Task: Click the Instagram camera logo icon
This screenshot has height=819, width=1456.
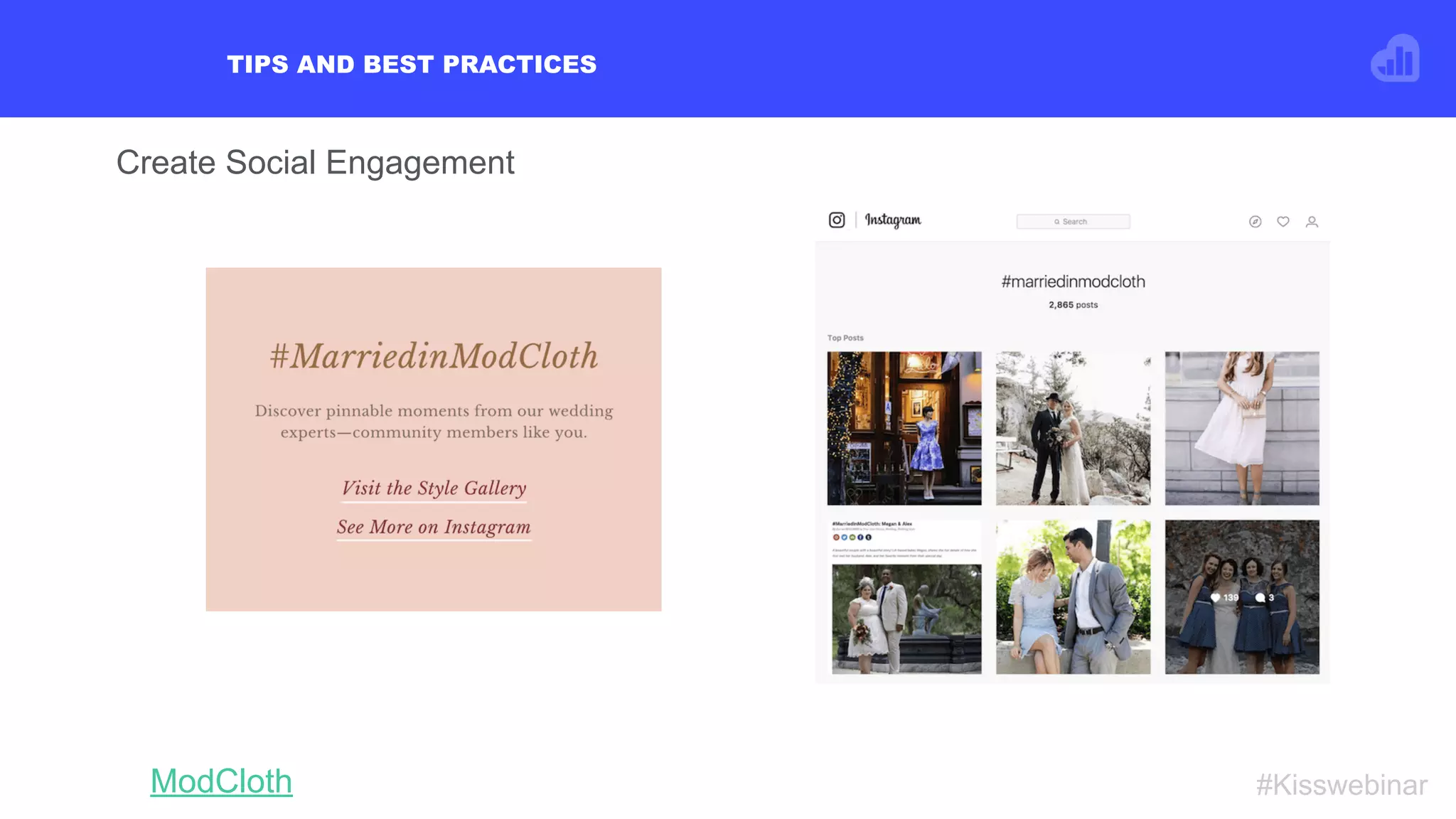Action: point(837,220)
